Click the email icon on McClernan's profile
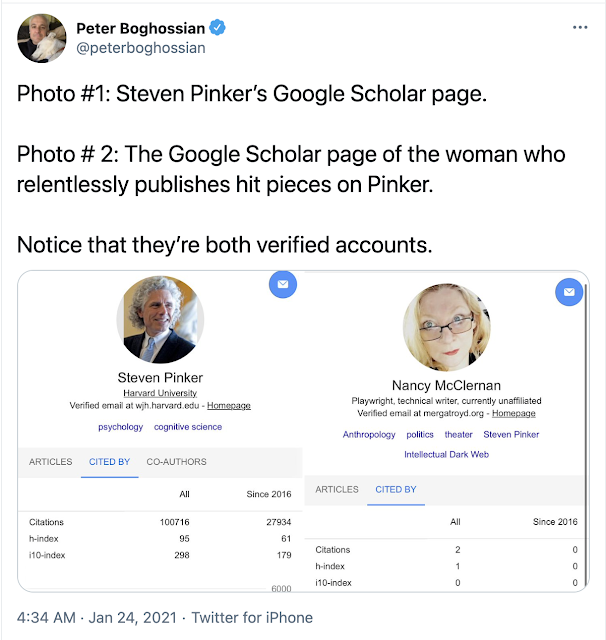 [x=568, y=292]
